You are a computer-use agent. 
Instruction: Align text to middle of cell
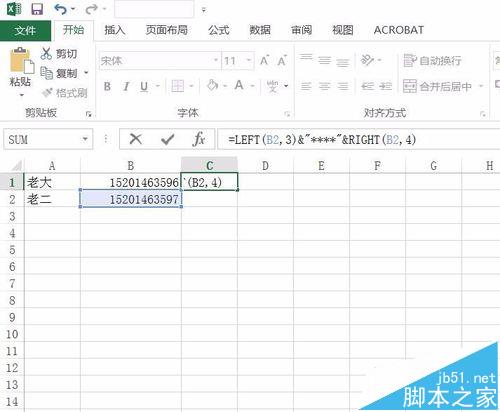click(x=324, y=60)
